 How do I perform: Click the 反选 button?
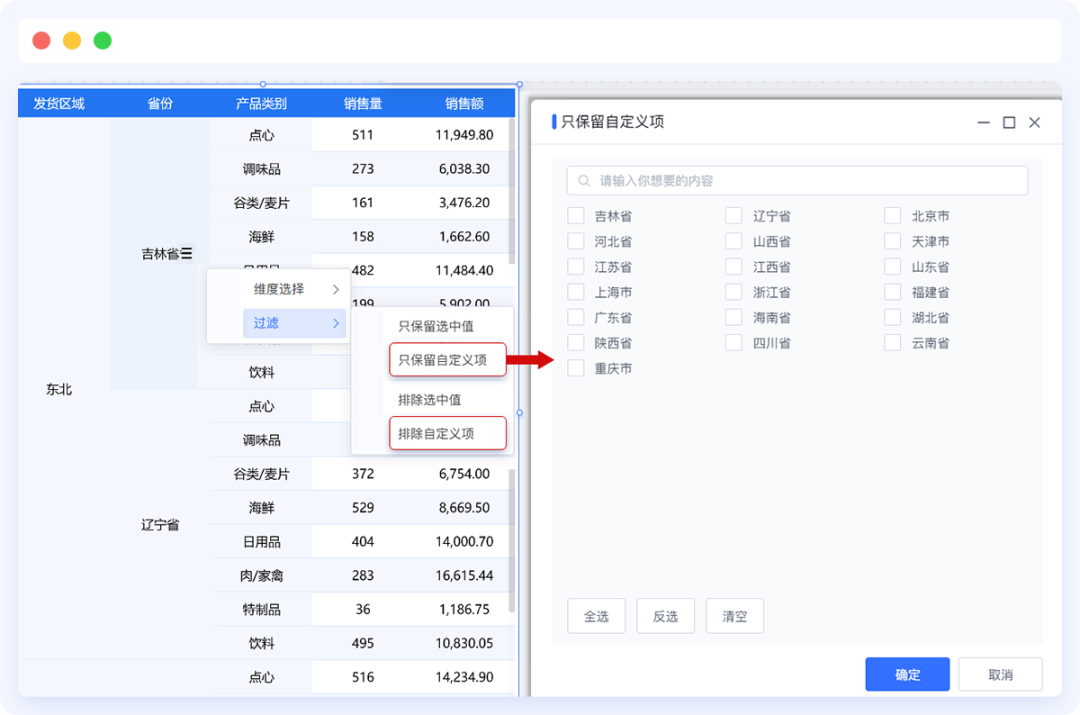coord(665,616)
